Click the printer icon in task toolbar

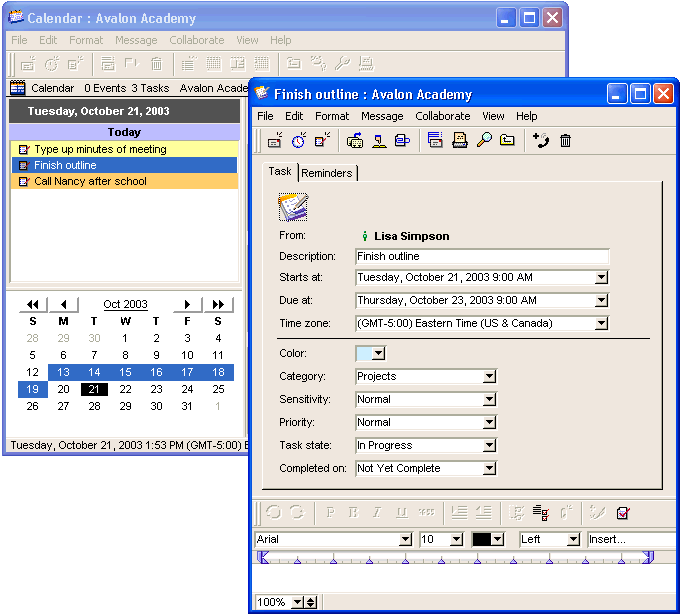coord(459,141)
